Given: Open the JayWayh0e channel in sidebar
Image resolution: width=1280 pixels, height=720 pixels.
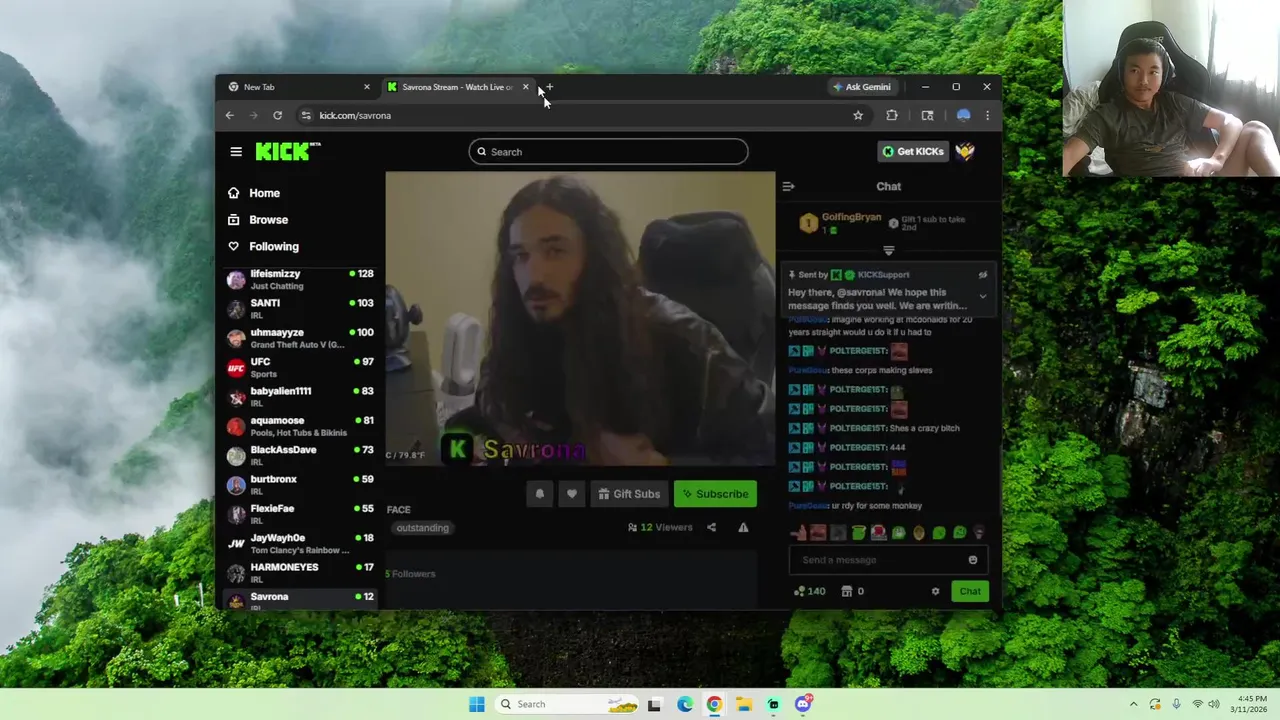Looking at the screenshot, I should 300,543.
